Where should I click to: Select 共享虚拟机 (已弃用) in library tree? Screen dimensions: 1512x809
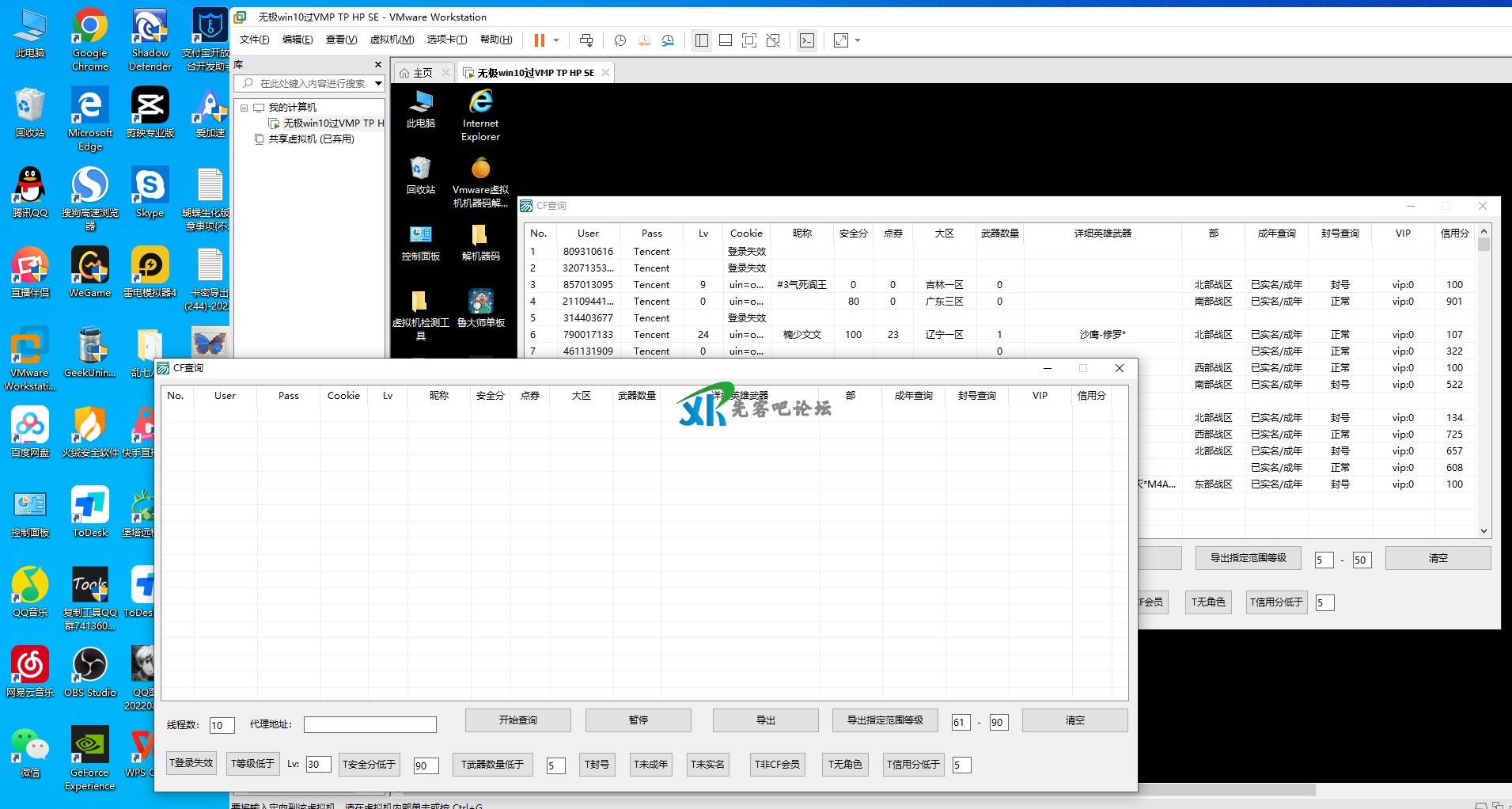(x=310, y=139)
